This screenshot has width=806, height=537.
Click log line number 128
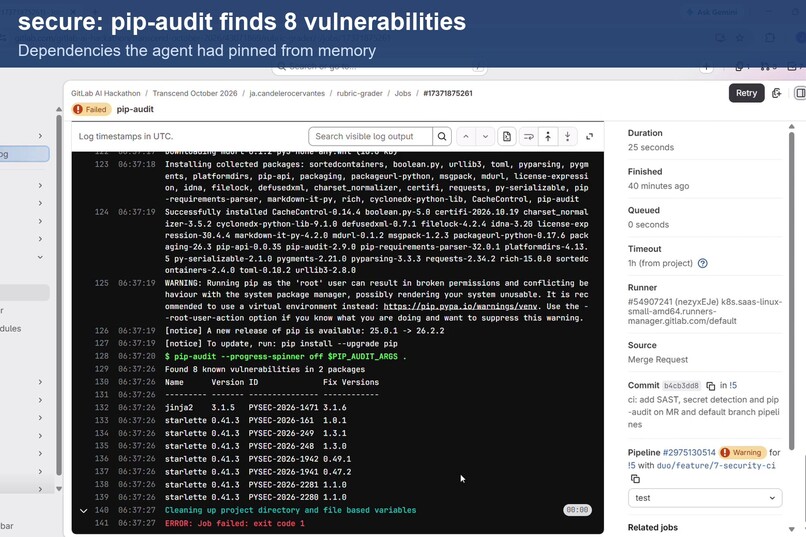point(102,356)
